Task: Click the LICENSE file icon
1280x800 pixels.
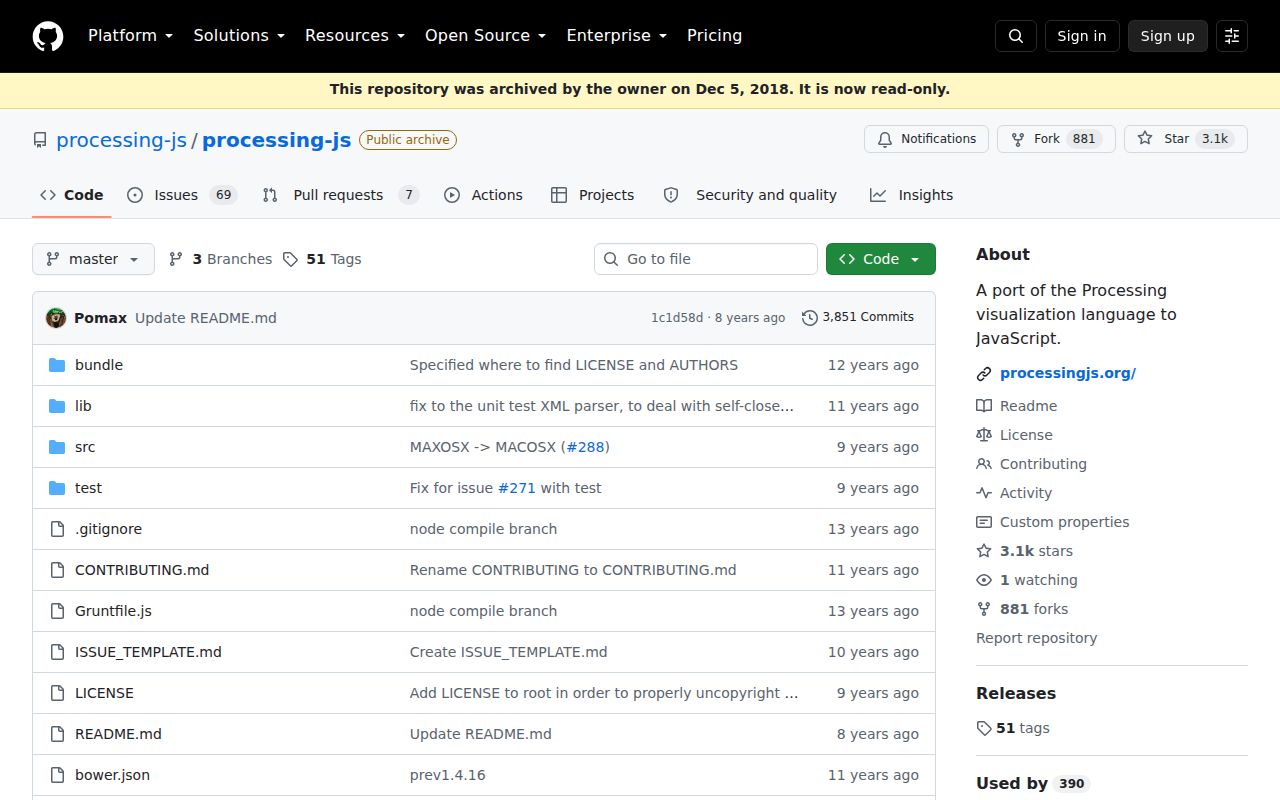Action: (x=57, y=693)
